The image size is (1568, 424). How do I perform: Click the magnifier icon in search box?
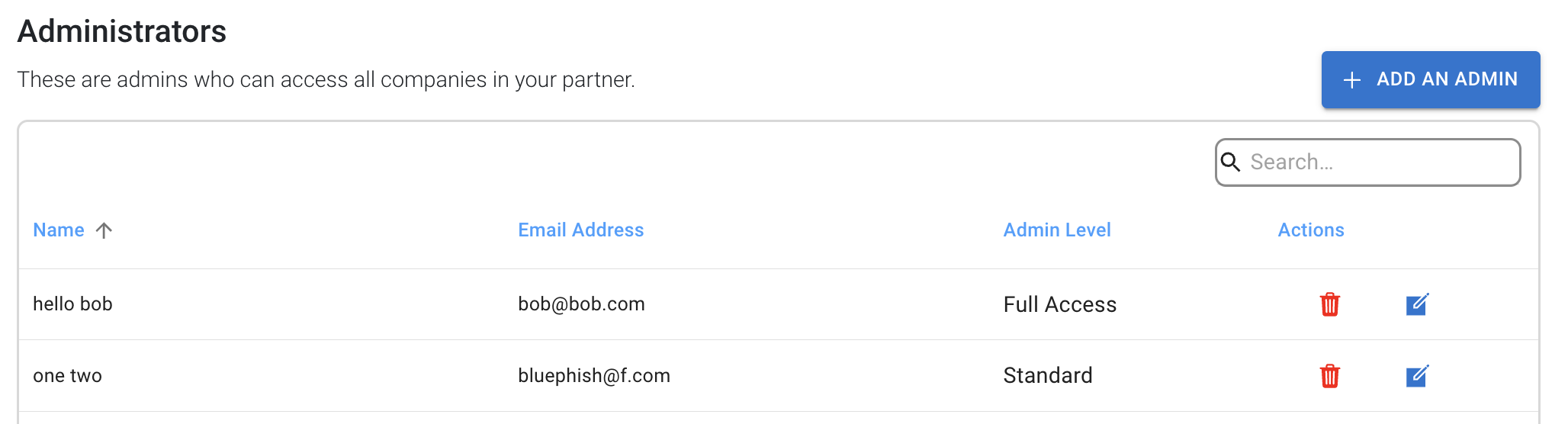pyautogui.click(x=1230, y=162)
